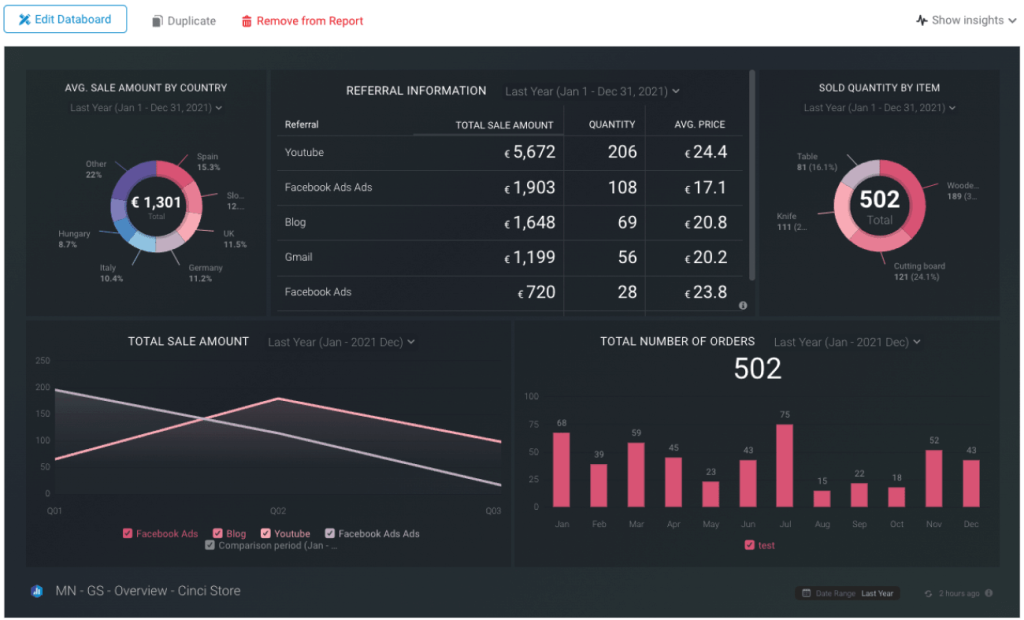The height and width of the screenshot is (620, 1024).
Task: Click the Facebook Ads Ads referral row
Action: click(509, 188)
